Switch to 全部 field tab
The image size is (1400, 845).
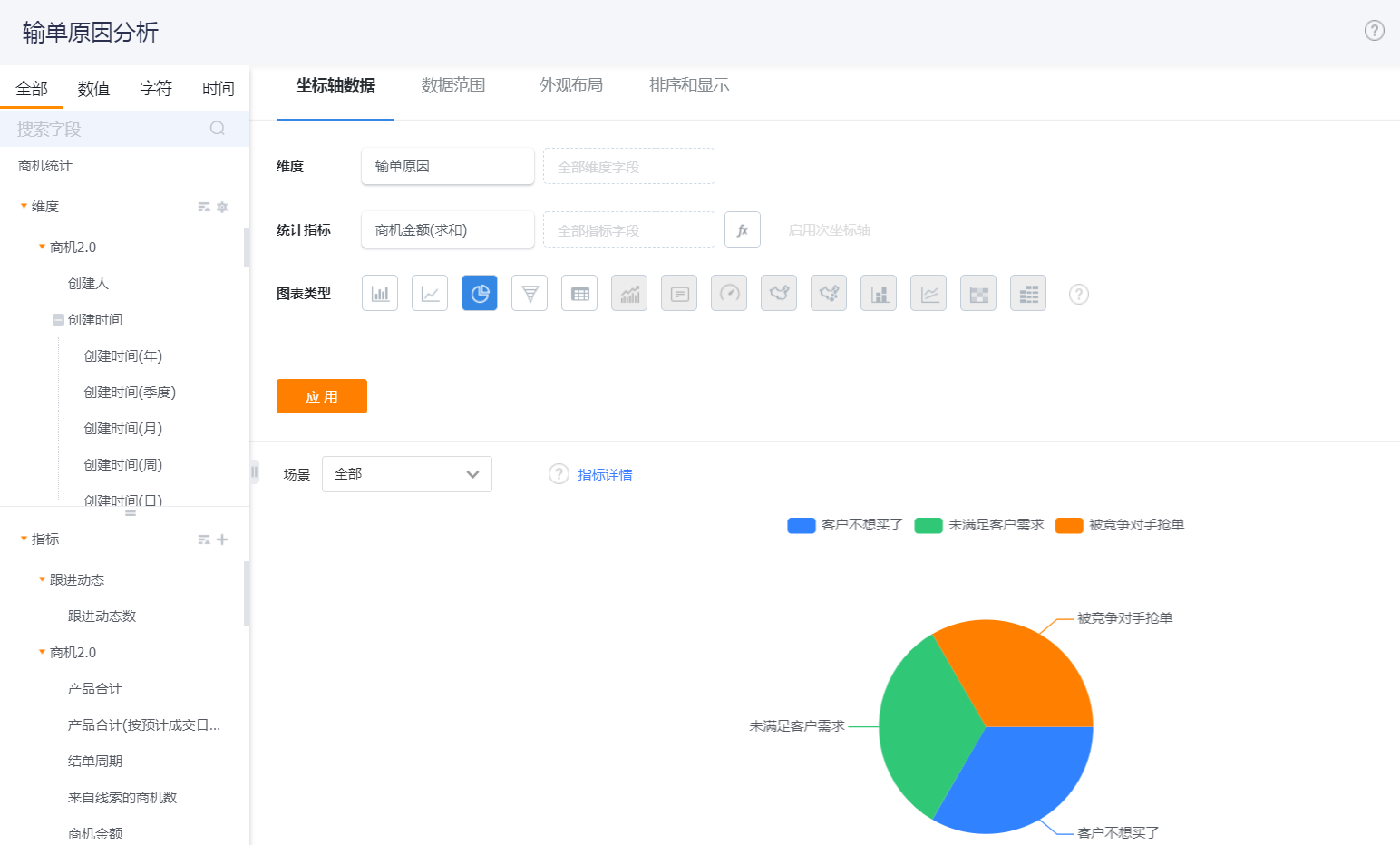coord(32,88)
